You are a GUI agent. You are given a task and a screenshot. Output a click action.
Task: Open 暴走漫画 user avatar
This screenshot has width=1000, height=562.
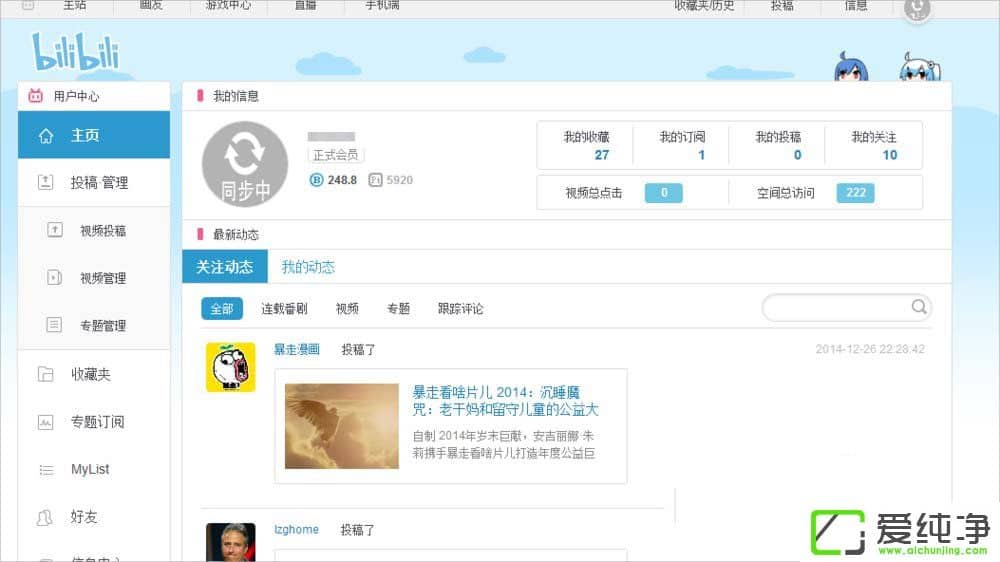230,367
